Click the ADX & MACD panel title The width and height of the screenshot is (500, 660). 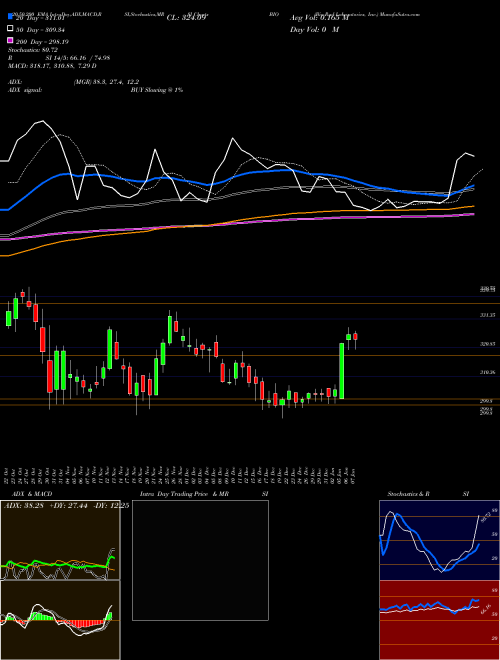(32, 494)
